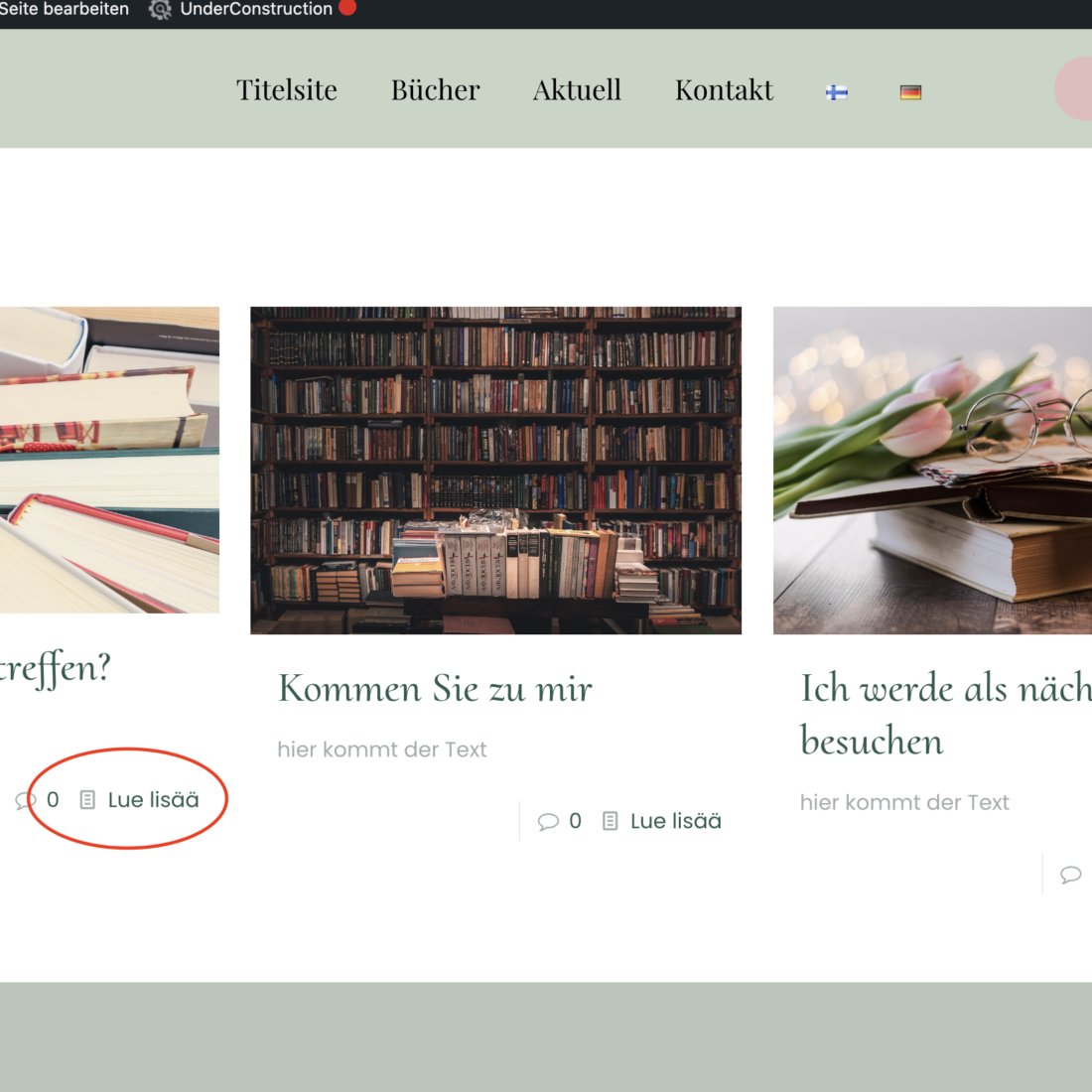The width and height of the screenshot is (1092, 1092).
Task: Click document icon beside middle post's 'Lue lisää'
Action: pyautogui.click(x=611, y=821)
